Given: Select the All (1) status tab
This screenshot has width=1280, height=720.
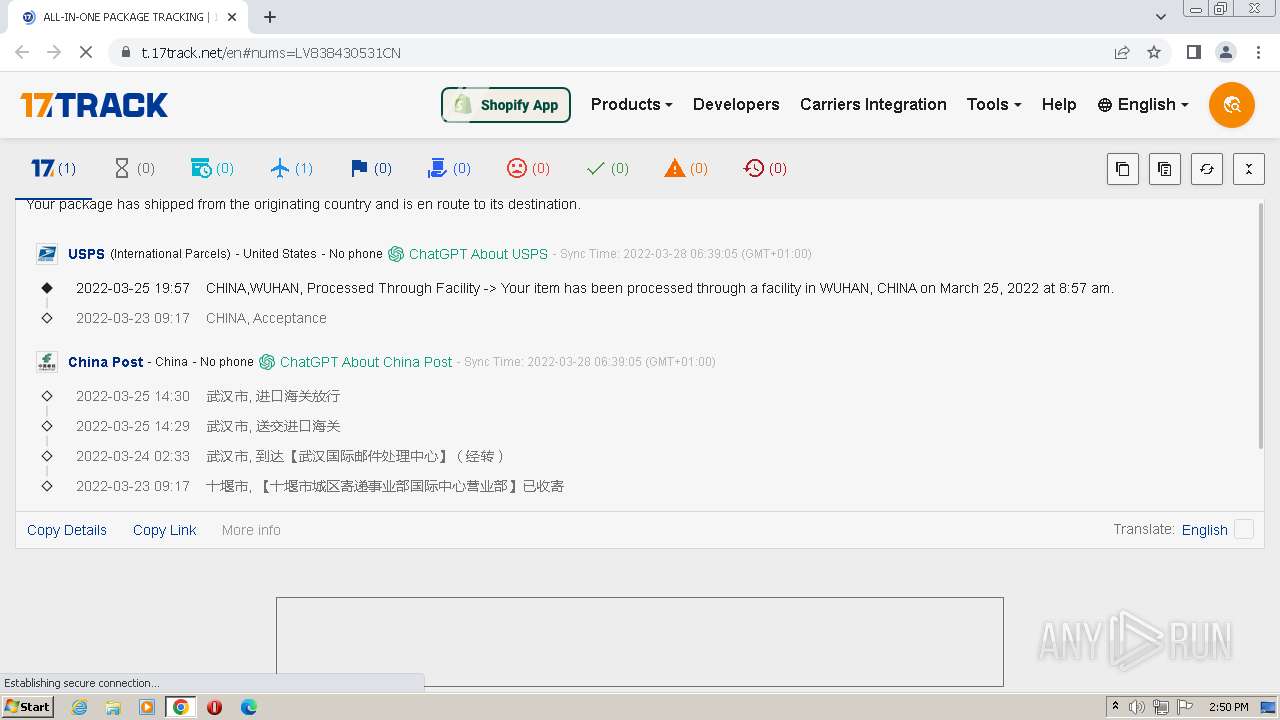Looking at the screenshot, I should point(54,168).
